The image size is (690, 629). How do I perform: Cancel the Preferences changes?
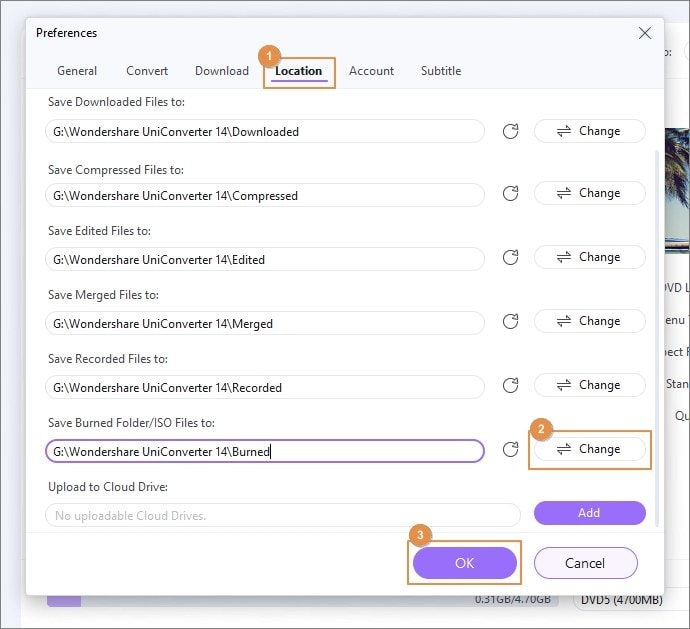point(585,563)
